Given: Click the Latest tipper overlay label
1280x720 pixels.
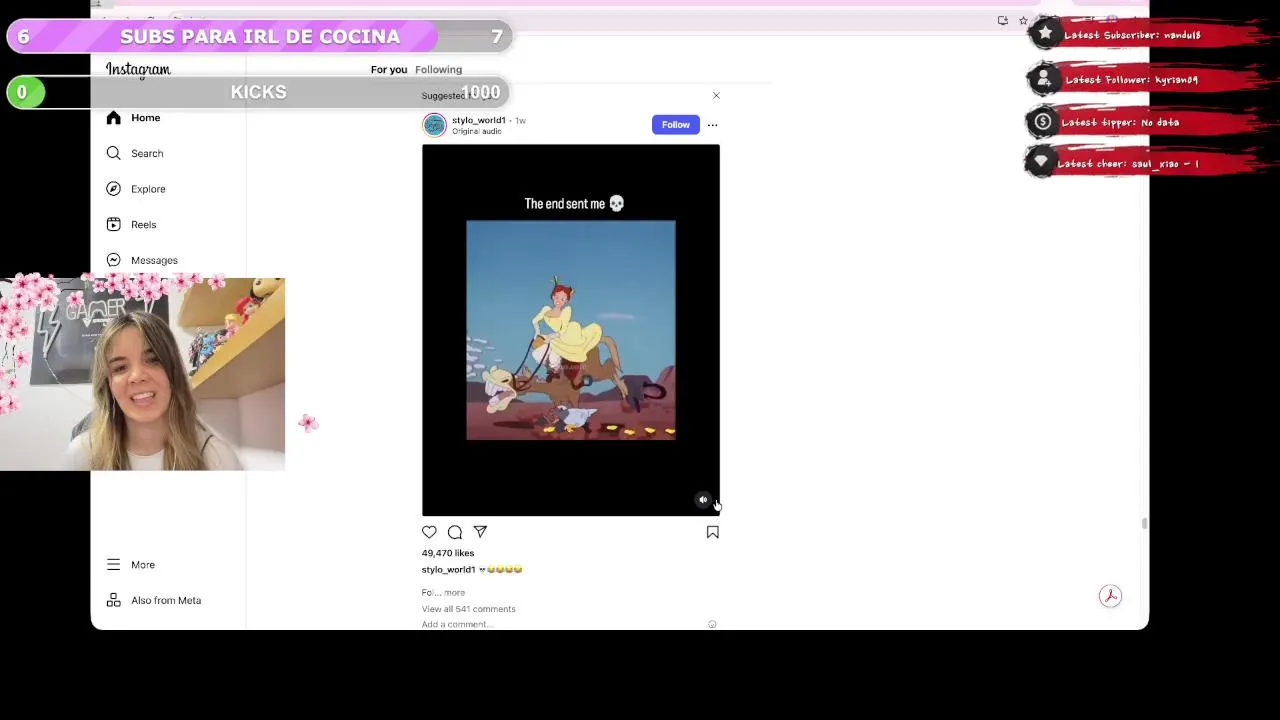Looking at the screenshot, I should [1120, 122].
